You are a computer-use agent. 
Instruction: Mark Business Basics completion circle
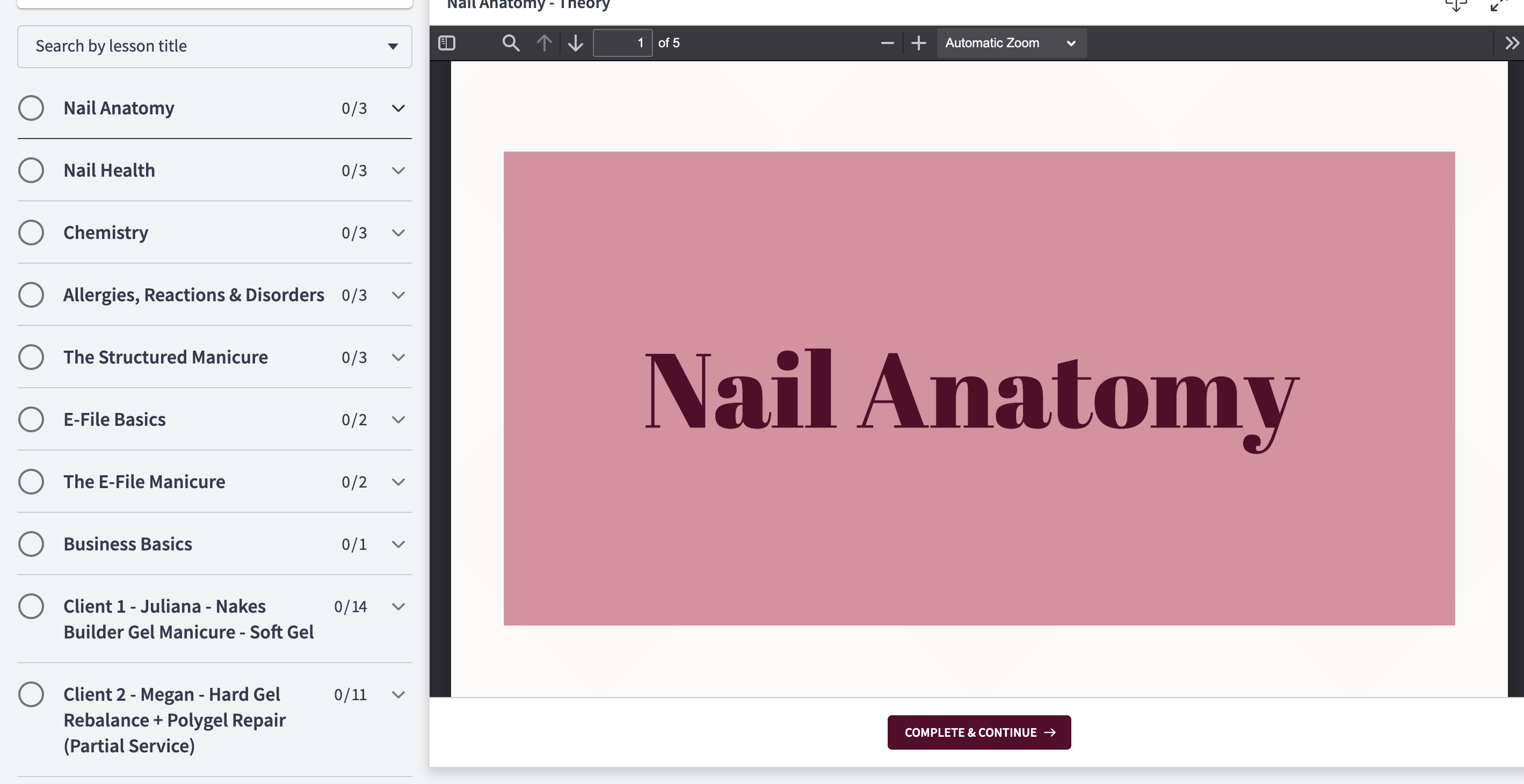click(x=31, y=544)
